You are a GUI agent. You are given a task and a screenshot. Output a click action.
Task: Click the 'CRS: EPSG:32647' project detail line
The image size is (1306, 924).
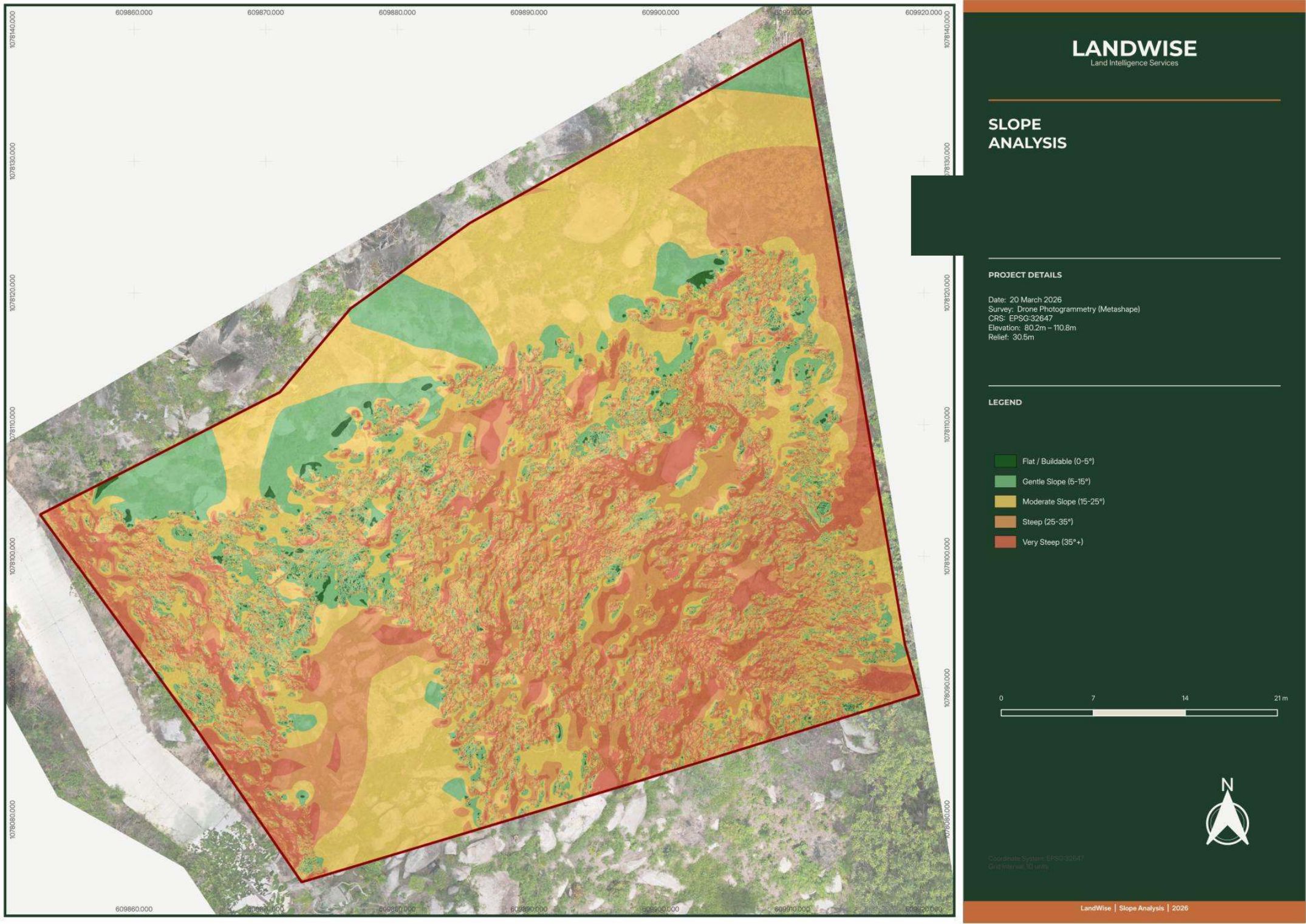pyautogui.click(x=1020, y=318)
